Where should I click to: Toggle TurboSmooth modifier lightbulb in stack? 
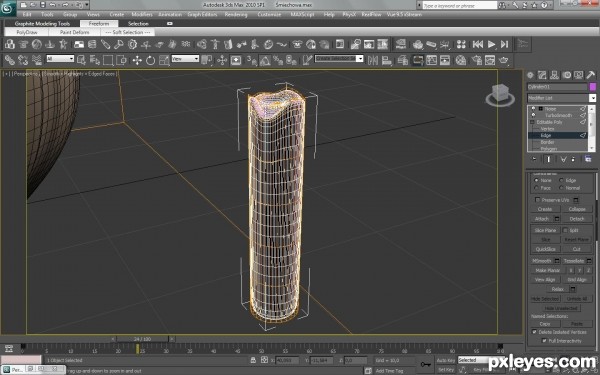pyautogui.click(x=533, y=115)
